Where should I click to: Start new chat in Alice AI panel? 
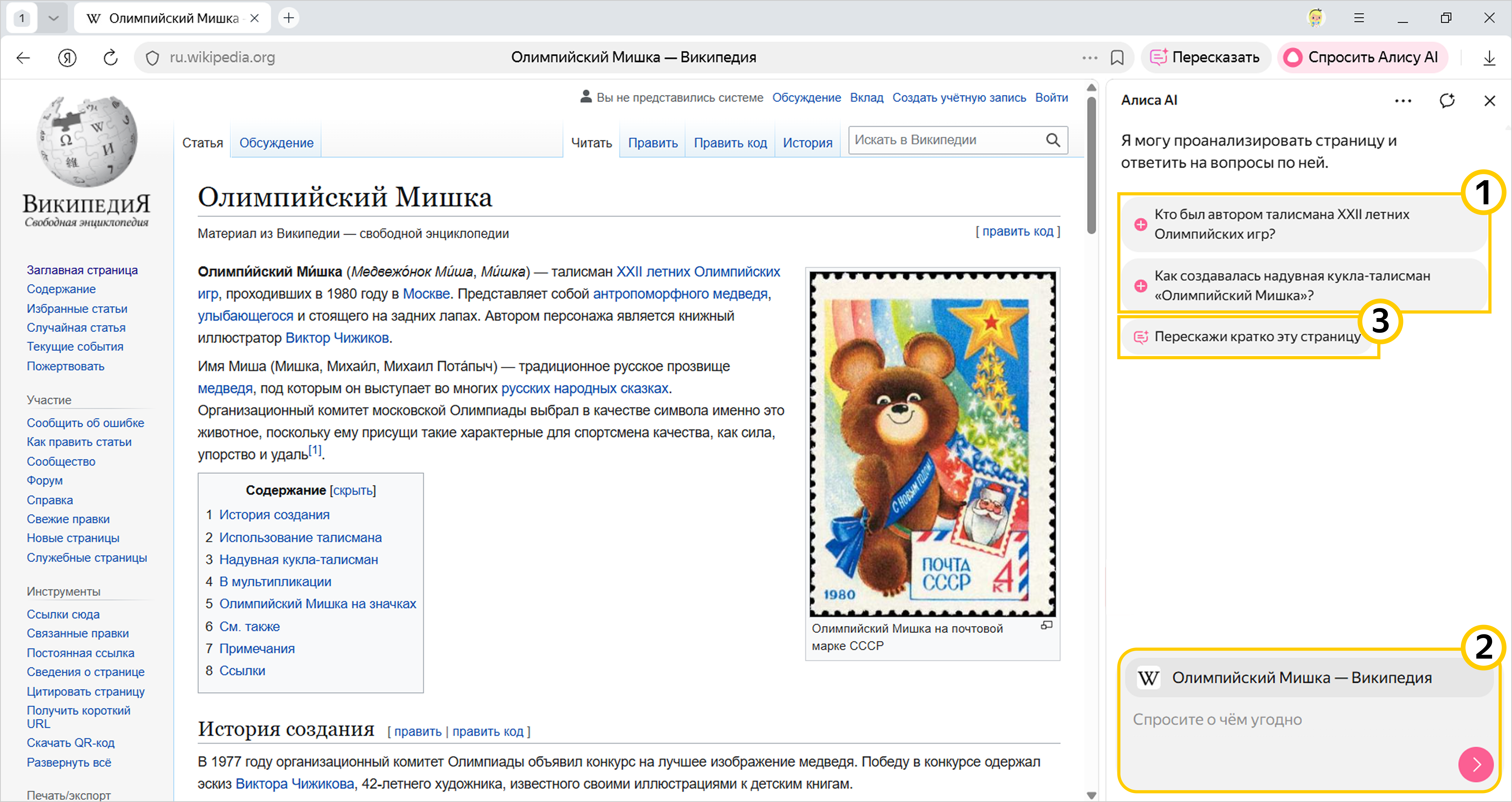coord(1447,100)
